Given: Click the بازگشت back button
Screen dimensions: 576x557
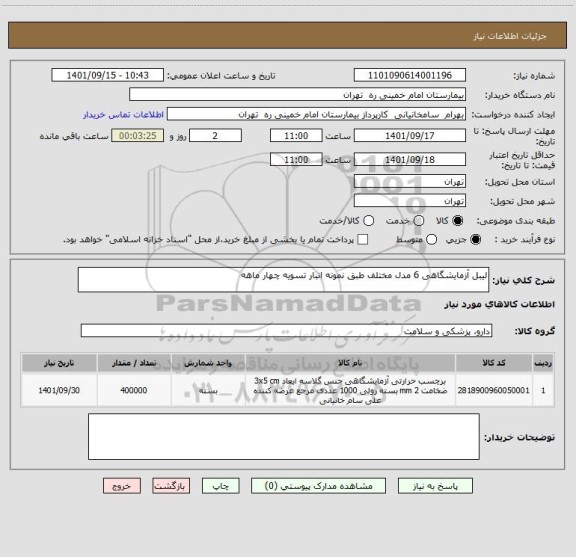Looking at the screenshot, I should (171, 486).
